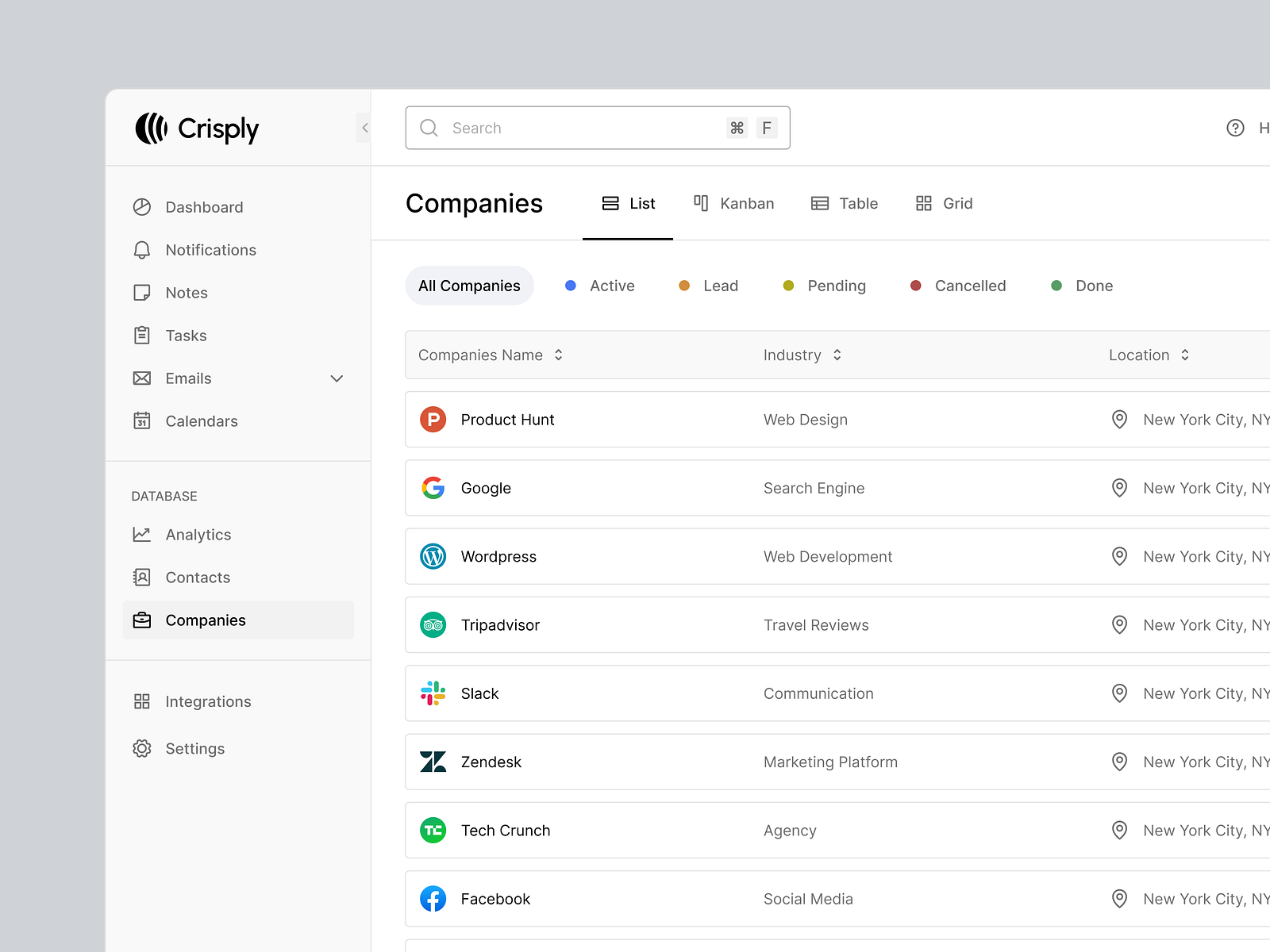Click inside the Search field
This screenshot has height=952, width=1270.
tap(556, 128)
